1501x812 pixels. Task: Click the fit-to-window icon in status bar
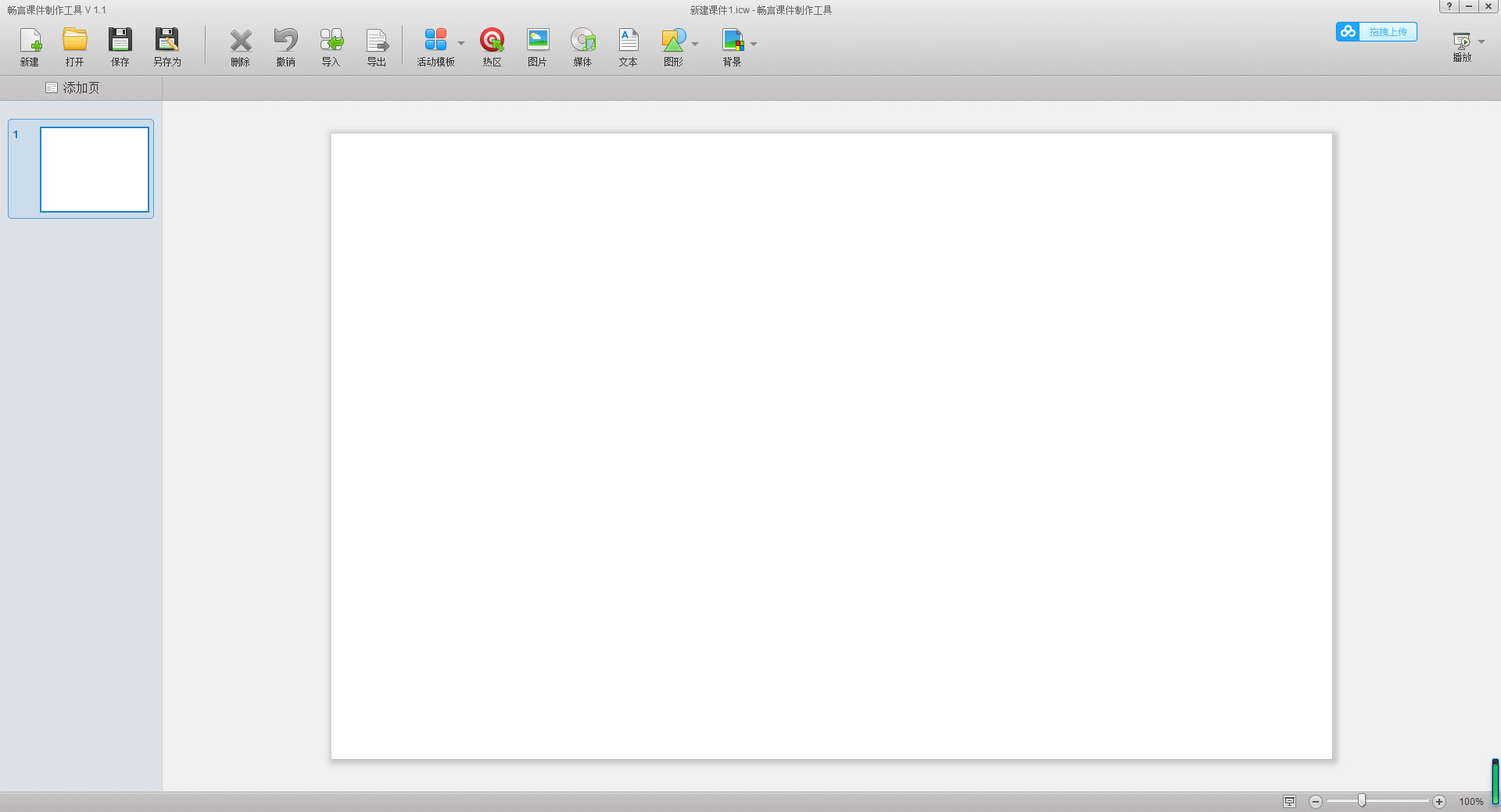pyautogui.click(x=1290, y=801)
